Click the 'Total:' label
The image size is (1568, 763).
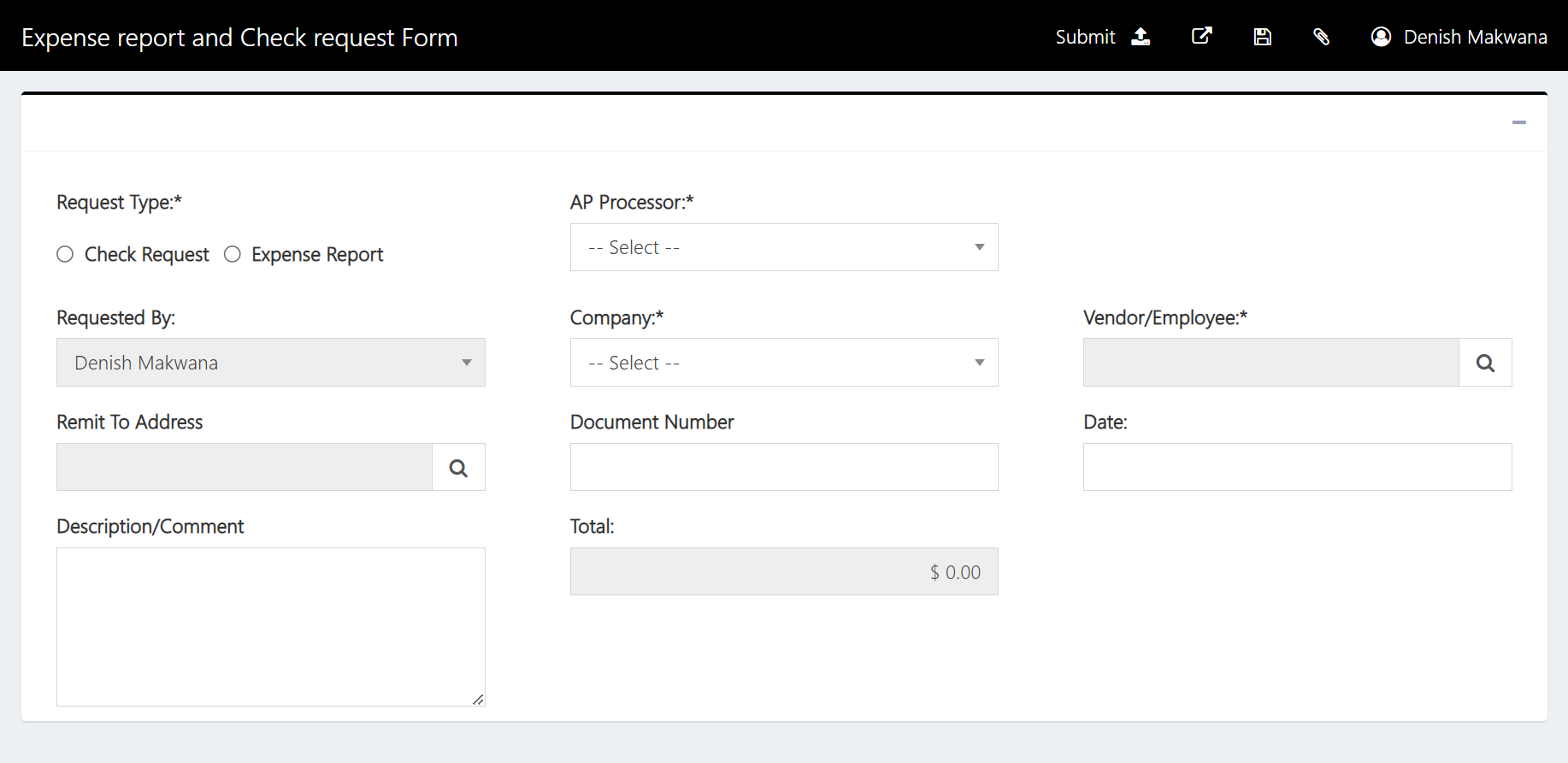(x=592, y=527)
